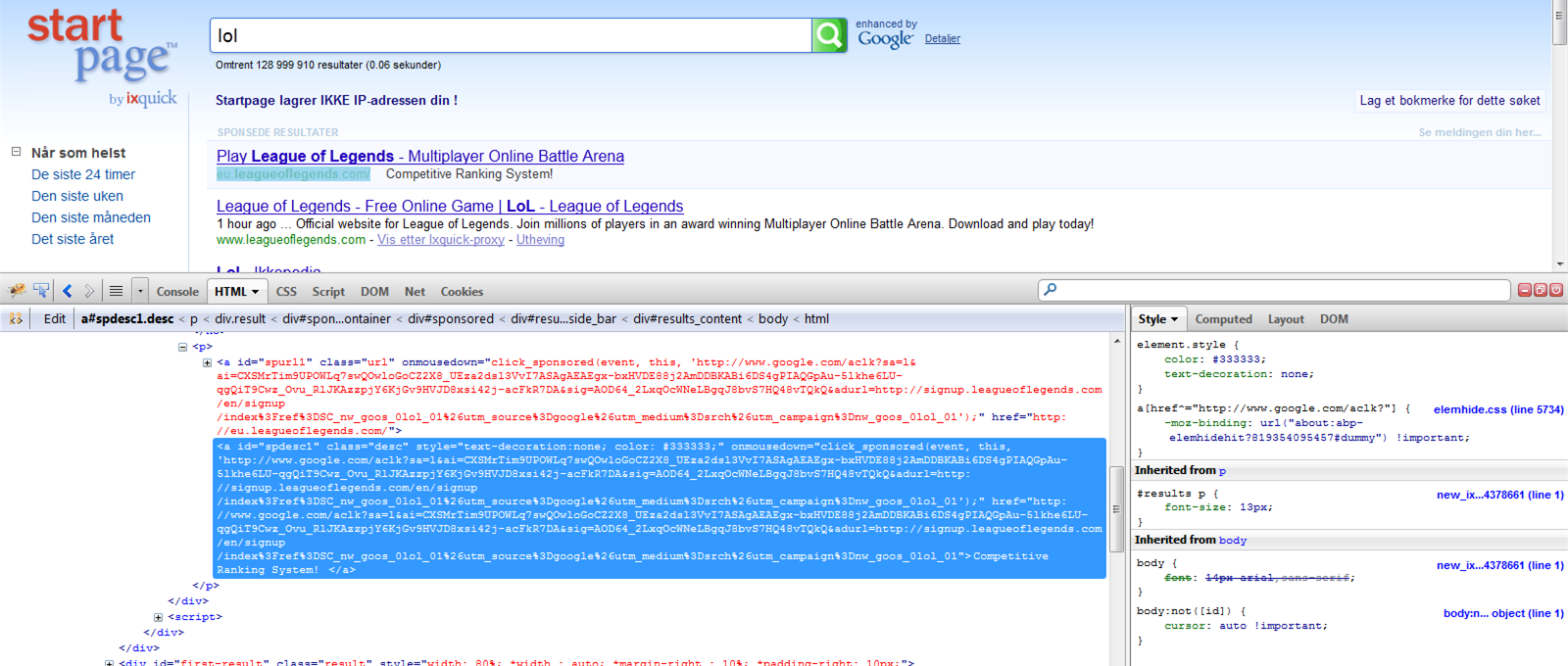Click the 'De siste 24 timer' filter
The height and width of the screenshot is (666, 1568).
[x=83, y=174]
